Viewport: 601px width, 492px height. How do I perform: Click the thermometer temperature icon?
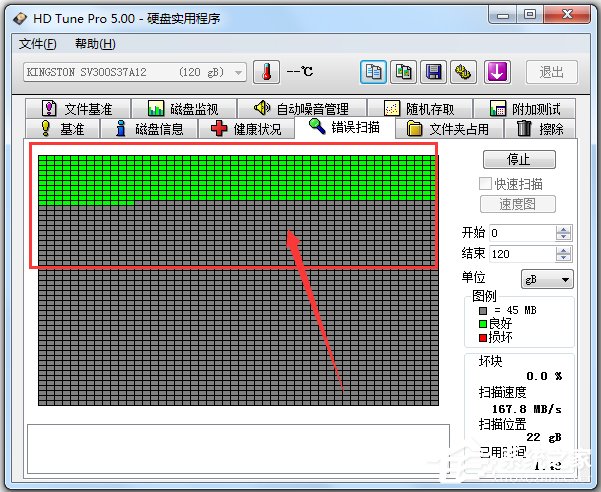click(267, 72)
